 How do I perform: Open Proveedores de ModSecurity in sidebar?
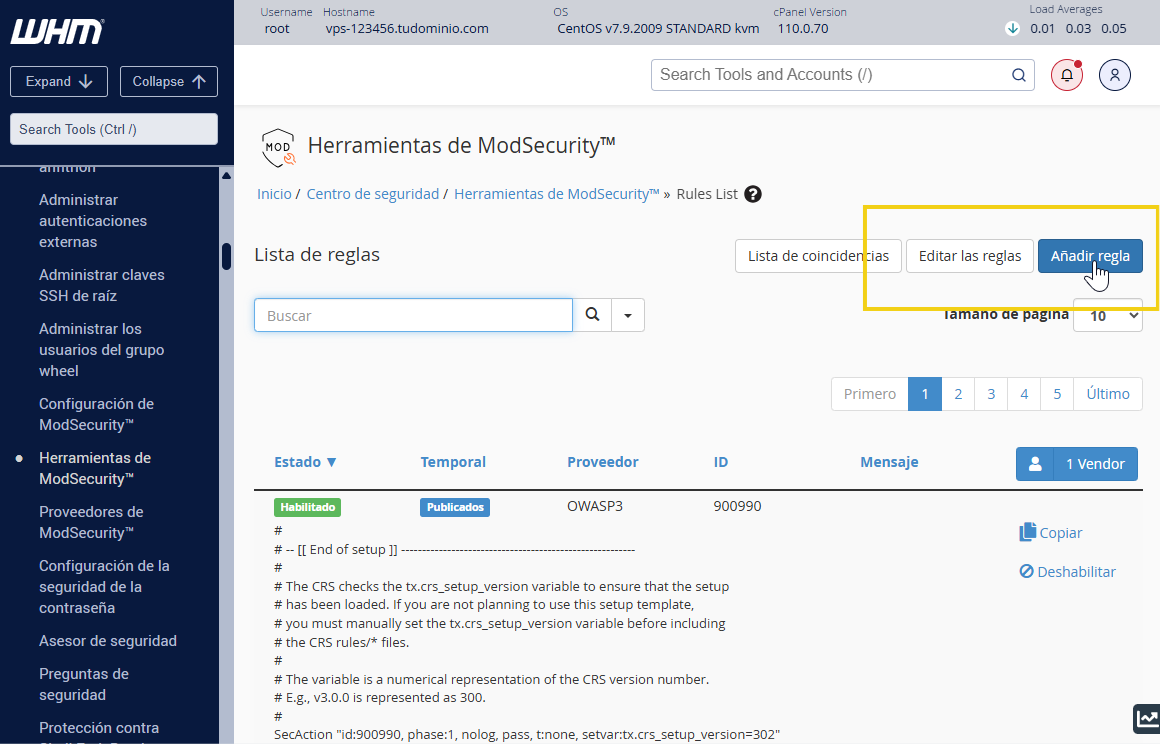click(x=92, y=522)
